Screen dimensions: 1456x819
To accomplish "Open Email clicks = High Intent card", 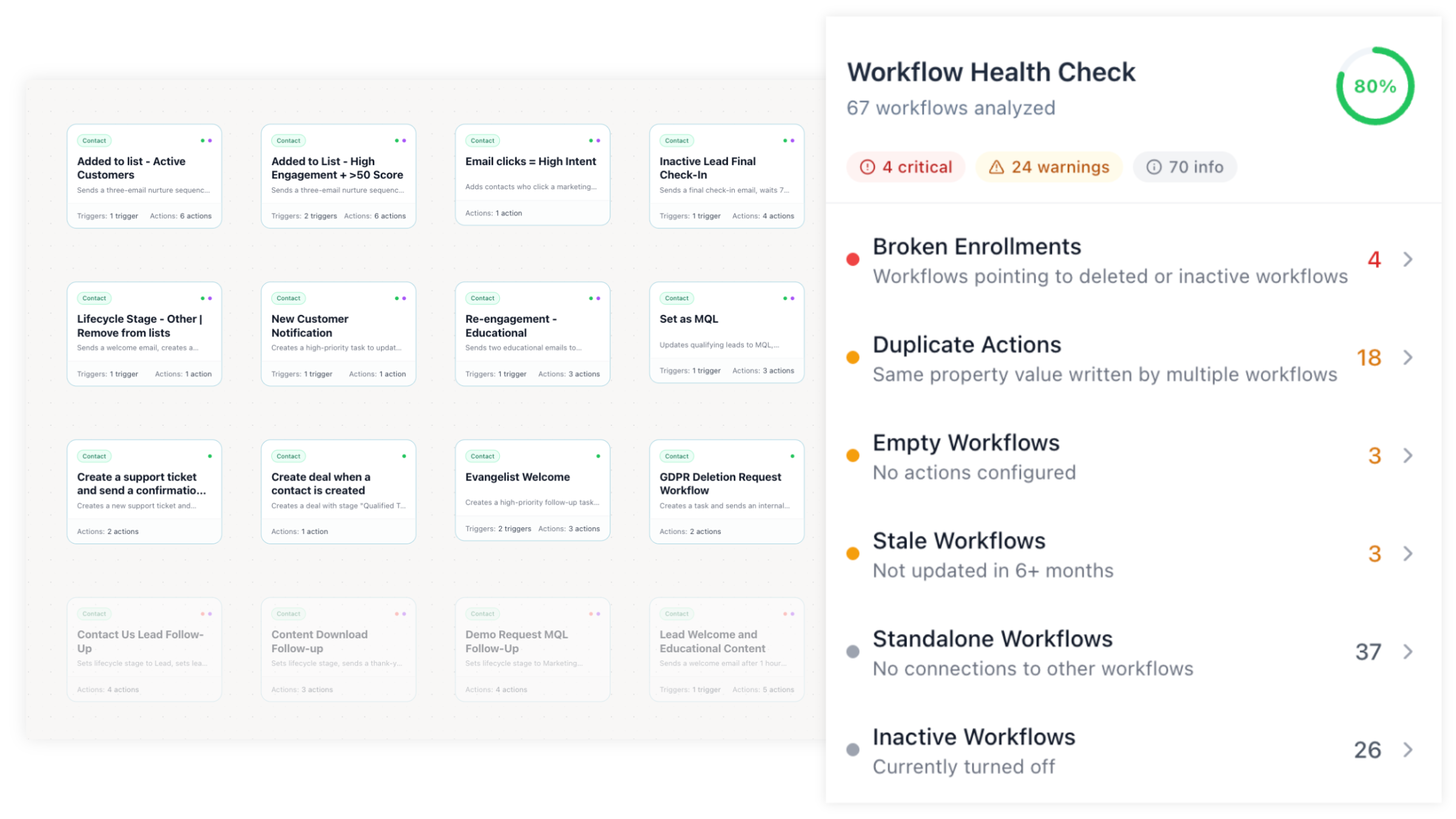I will [x=533, y=175].
